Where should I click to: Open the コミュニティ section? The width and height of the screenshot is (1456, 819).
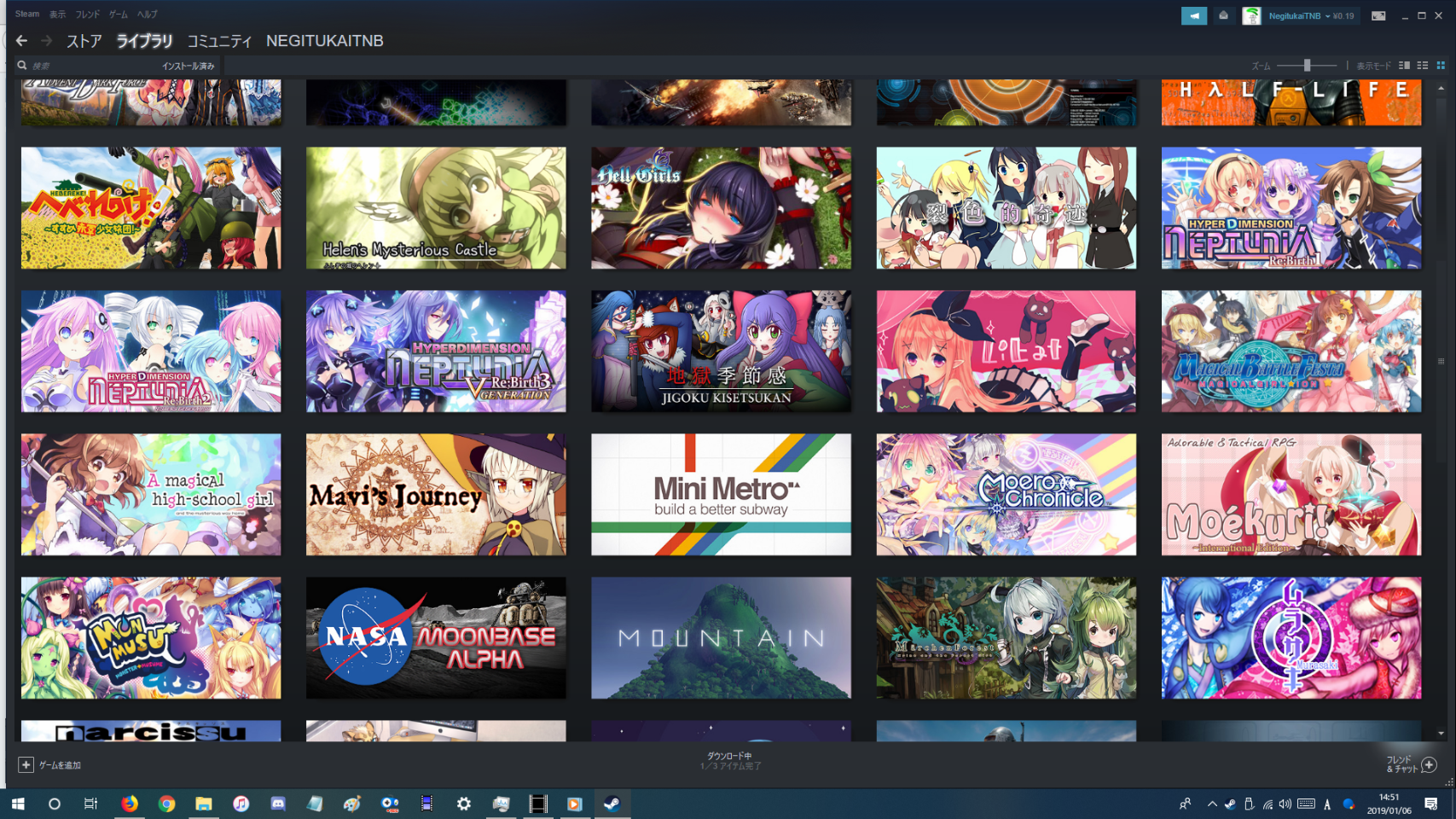pos(219,41)
